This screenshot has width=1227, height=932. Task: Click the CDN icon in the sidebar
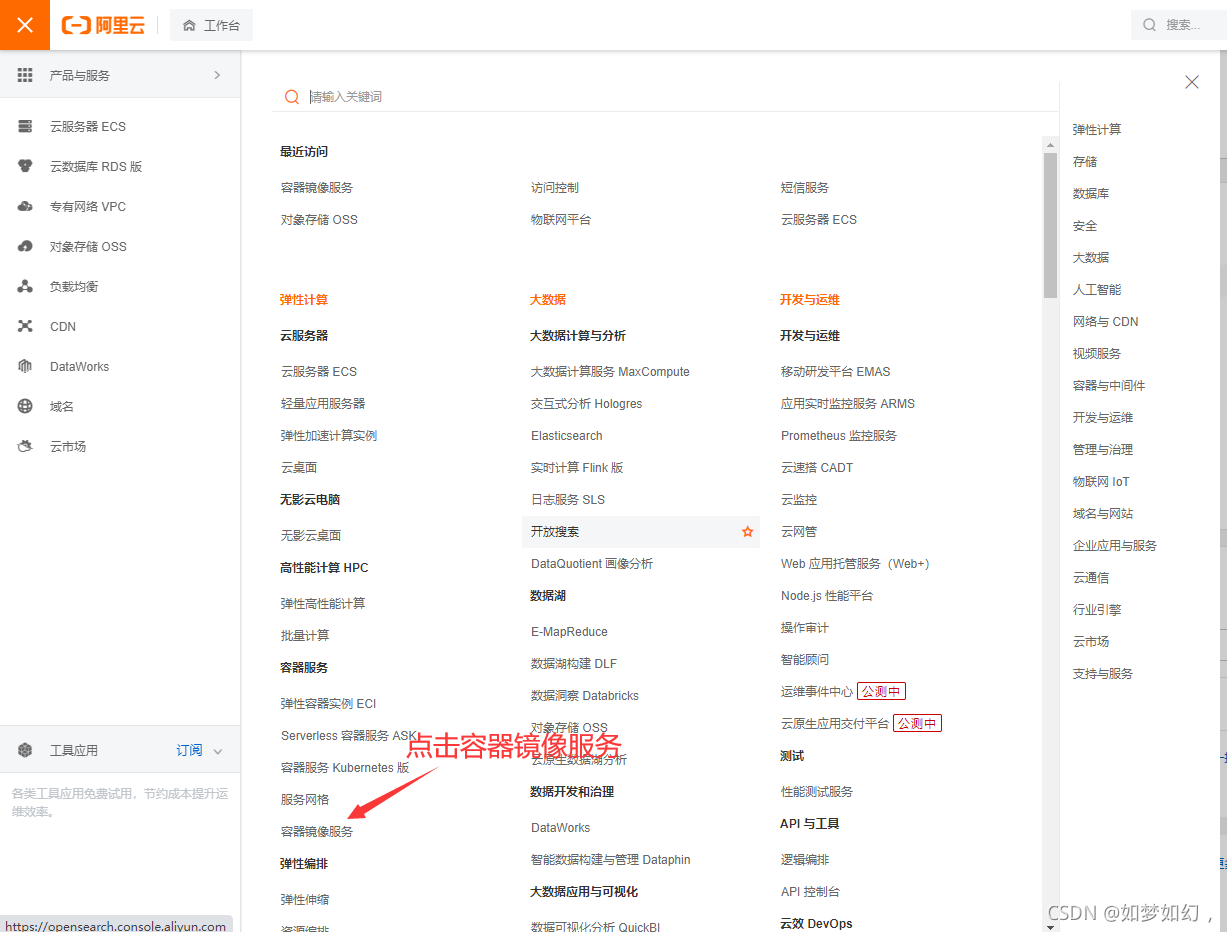[26, 326]
